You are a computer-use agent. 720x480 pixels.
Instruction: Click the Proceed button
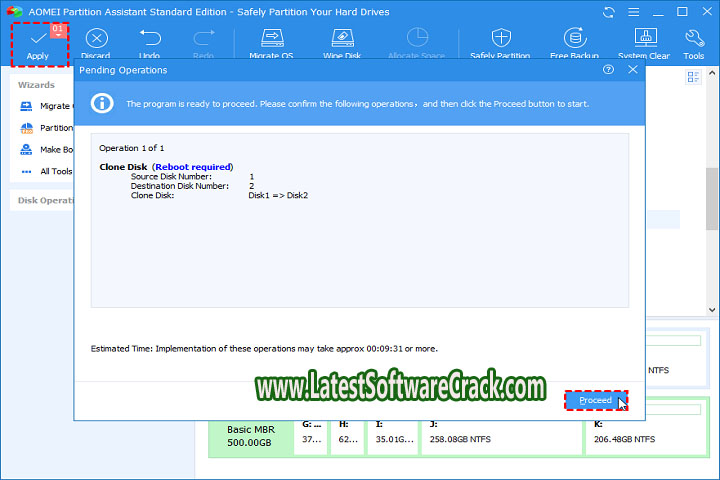click(596, 400)
